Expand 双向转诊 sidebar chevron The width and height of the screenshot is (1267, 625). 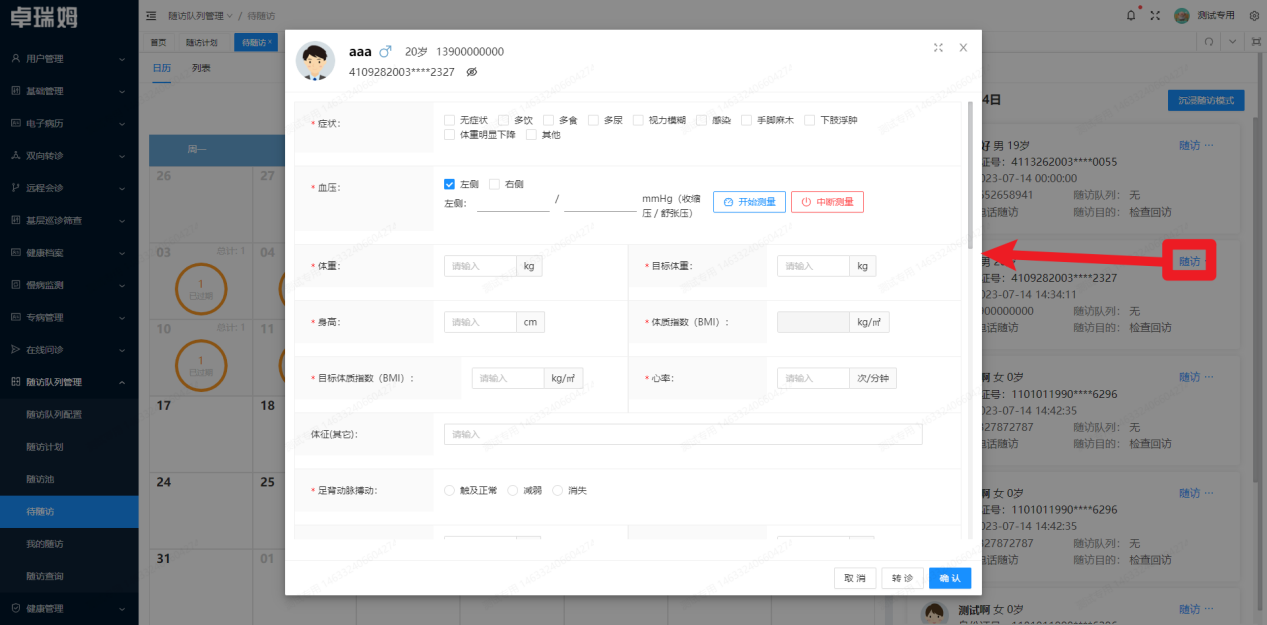(122, 155)
